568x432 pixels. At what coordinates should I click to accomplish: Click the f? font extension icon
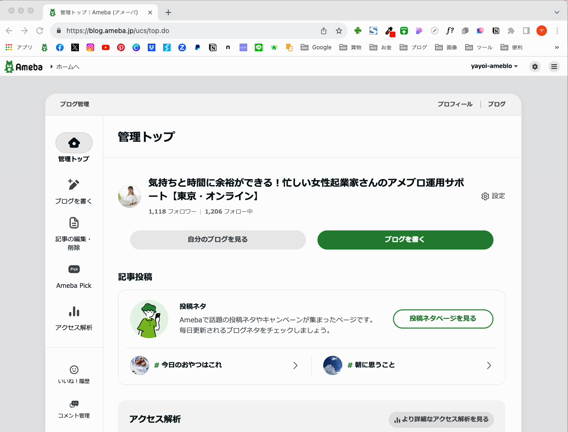pos(450,31)
